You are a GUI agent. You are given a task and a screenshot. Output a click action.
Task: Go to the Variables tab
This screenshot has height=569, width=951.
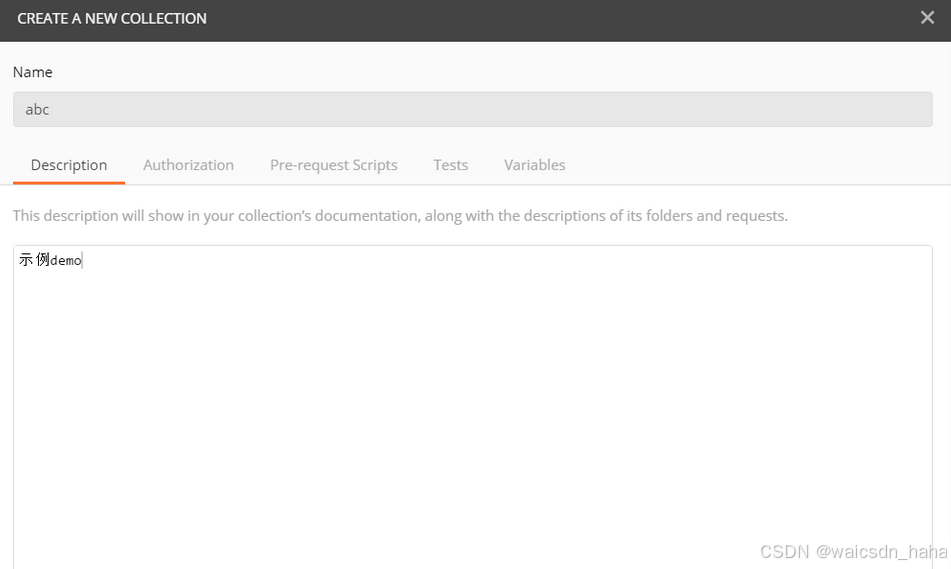pyautogui.click(x=534, y=165)
